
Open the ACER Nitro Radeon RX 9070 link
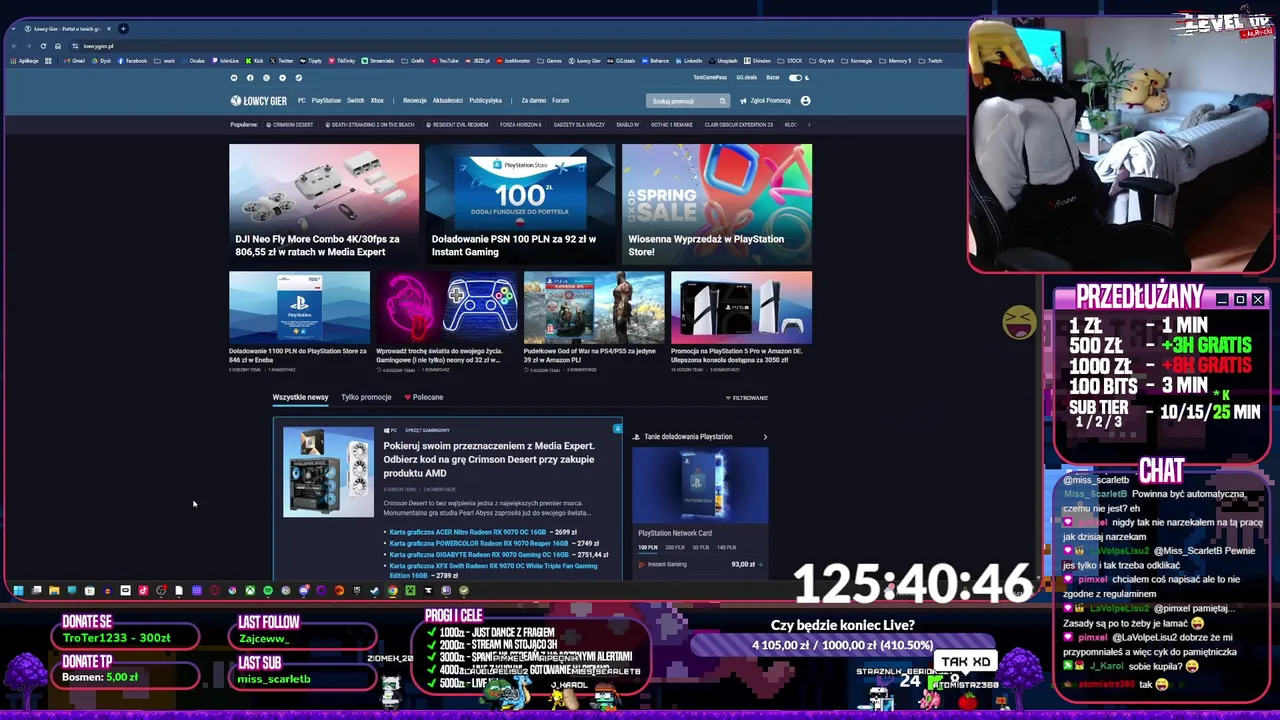[x=468, y=532]
